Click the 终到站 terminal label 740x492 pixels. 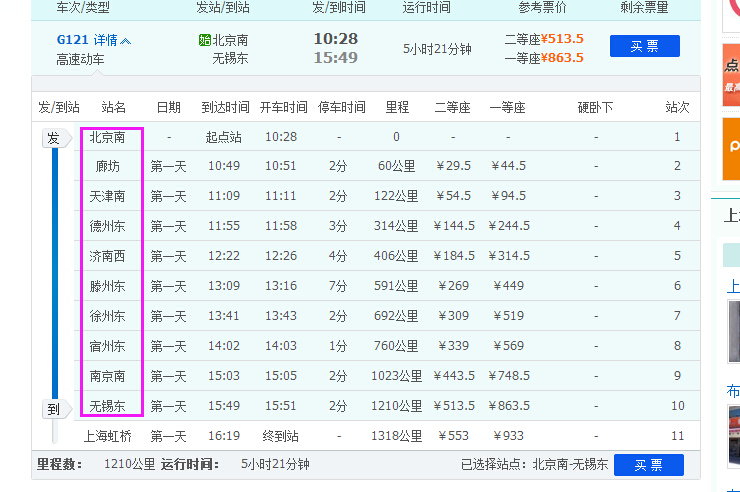pyautogui.click(x=280, y=436)
